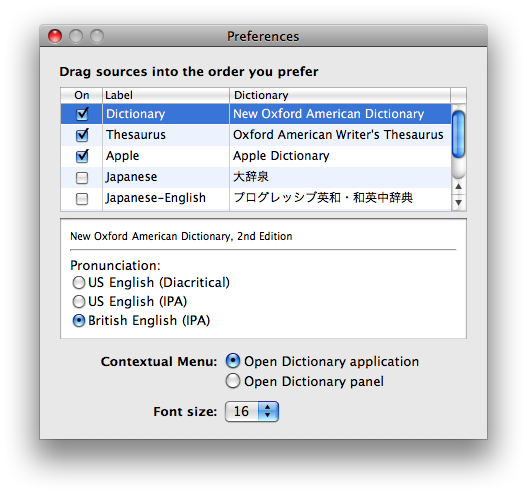Click the sources list scroll up arrow

point(458,187)
